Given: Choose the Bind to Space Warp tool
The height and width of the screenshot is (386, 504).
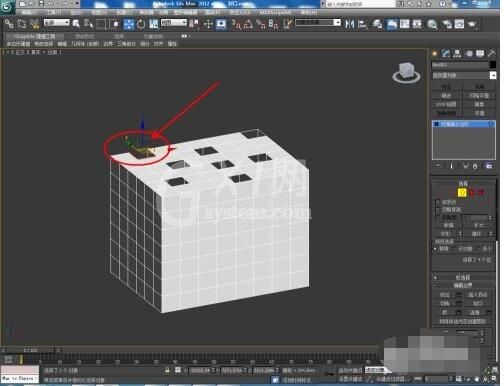Looking at the screenshot, I should pos(34,24).
